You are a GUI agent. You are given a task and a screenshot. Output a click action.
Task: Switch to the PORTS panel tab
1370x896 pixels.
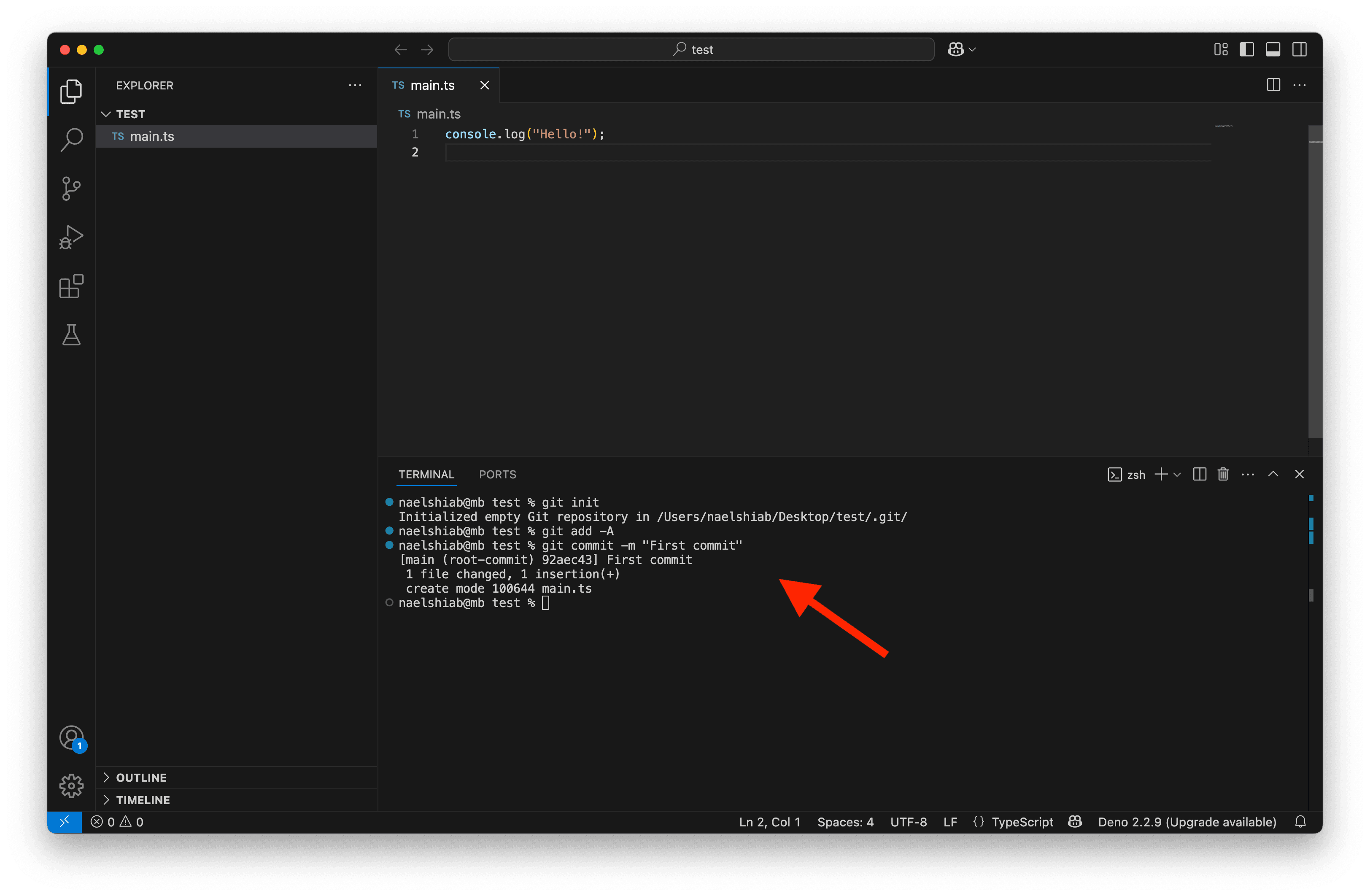pos(497,475)
